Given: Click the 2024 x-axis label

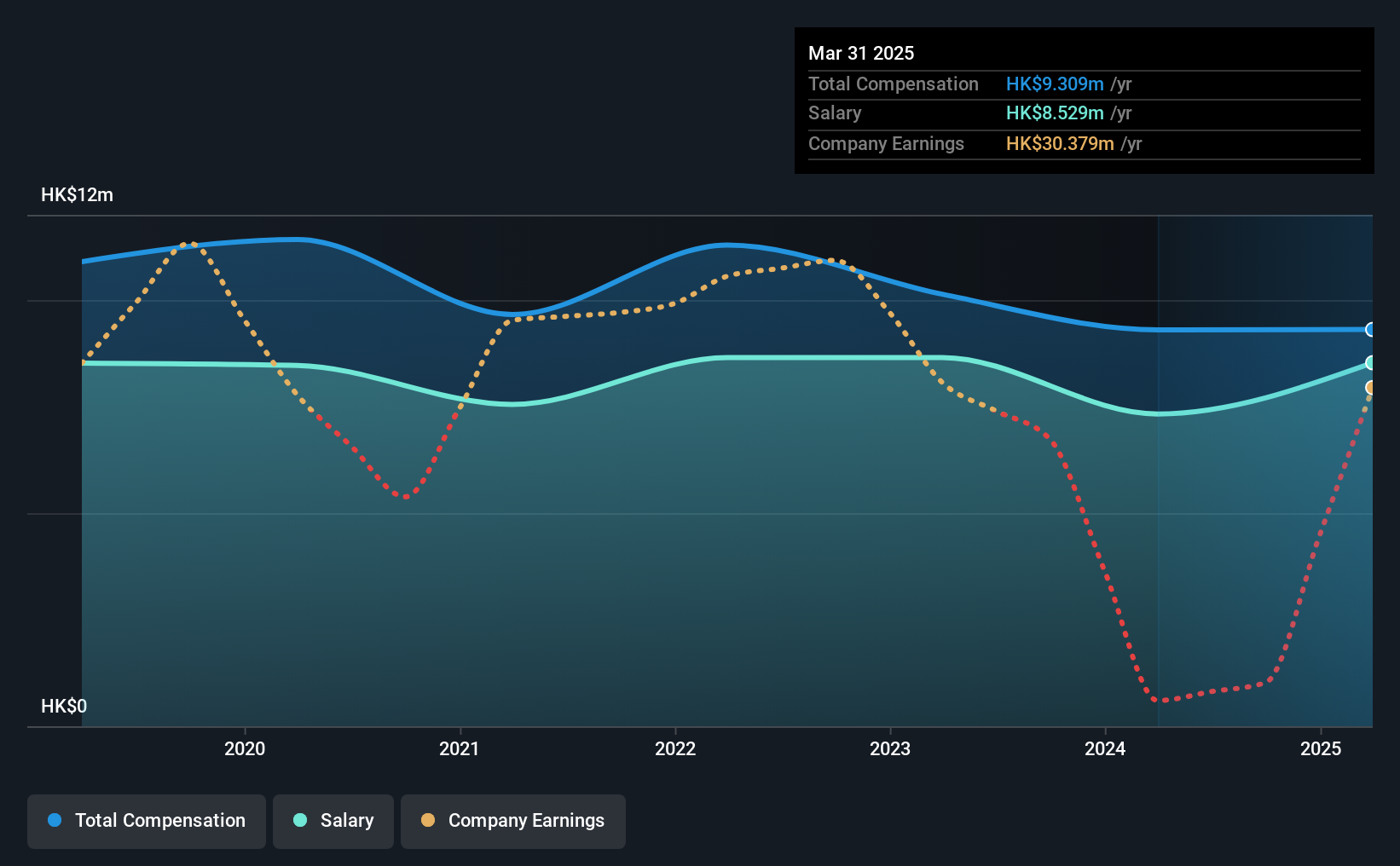Looking at the screenshot, I should [x=1105, y=748].
